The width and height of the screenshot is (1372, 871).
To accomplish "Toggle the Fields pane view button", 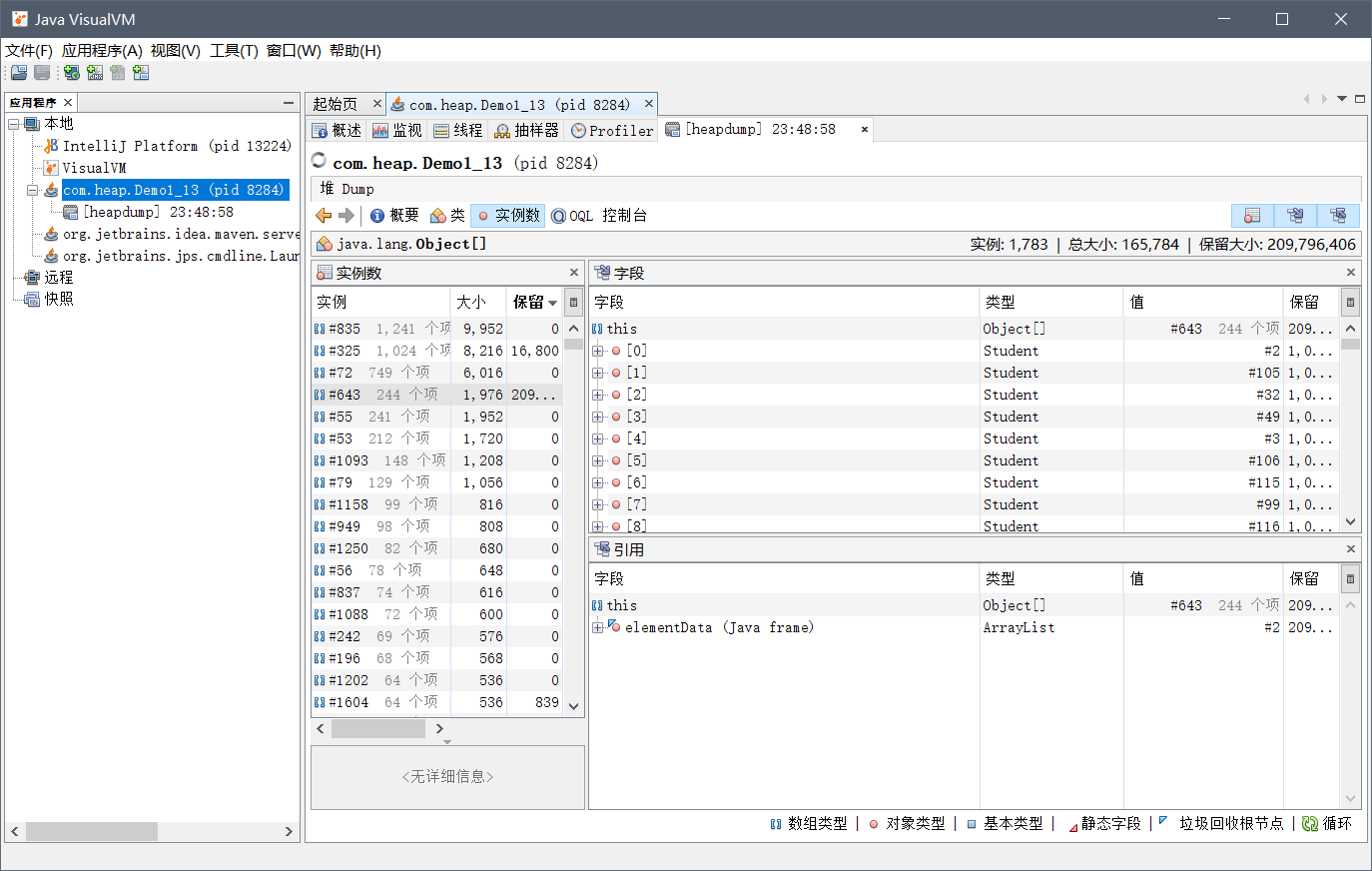I will click(x=1295, y=215).
